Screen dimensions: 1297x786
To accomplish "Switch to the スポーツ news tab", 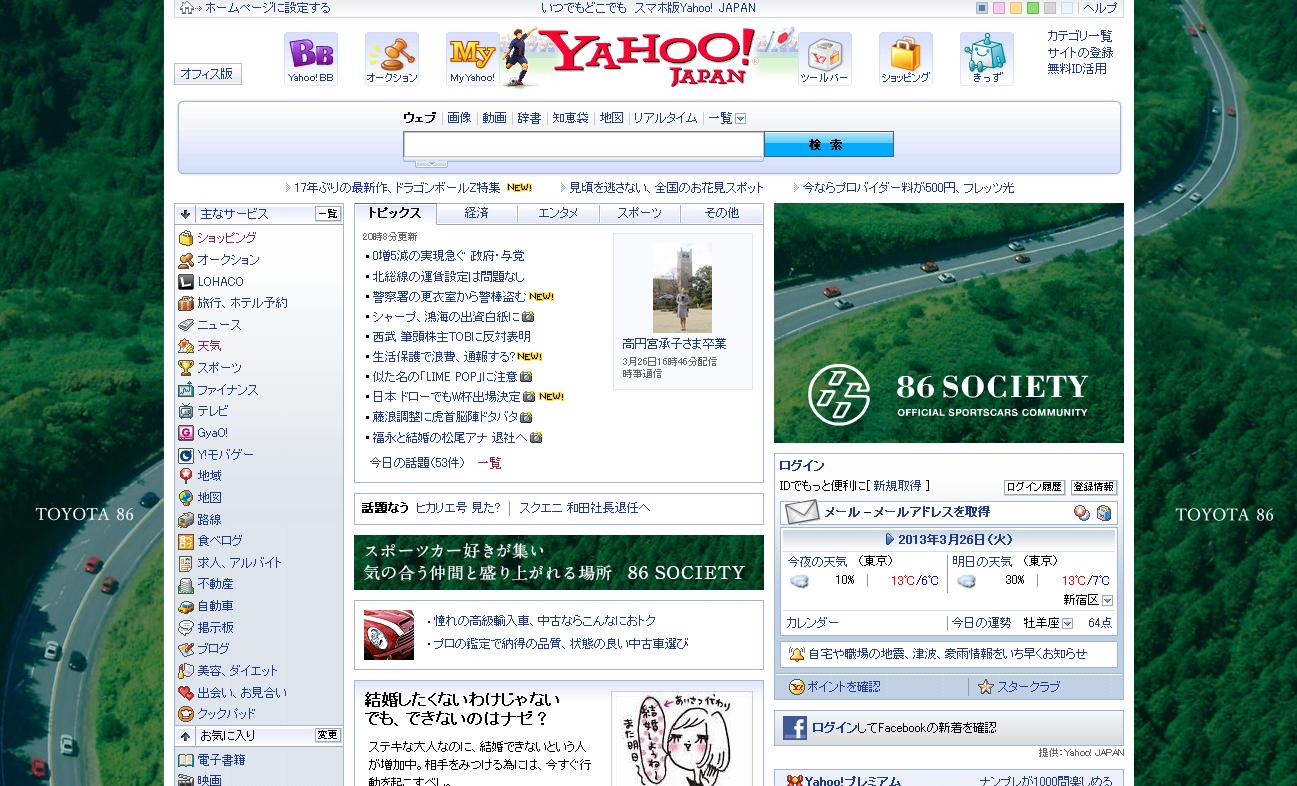I will (x=639, y=213).
